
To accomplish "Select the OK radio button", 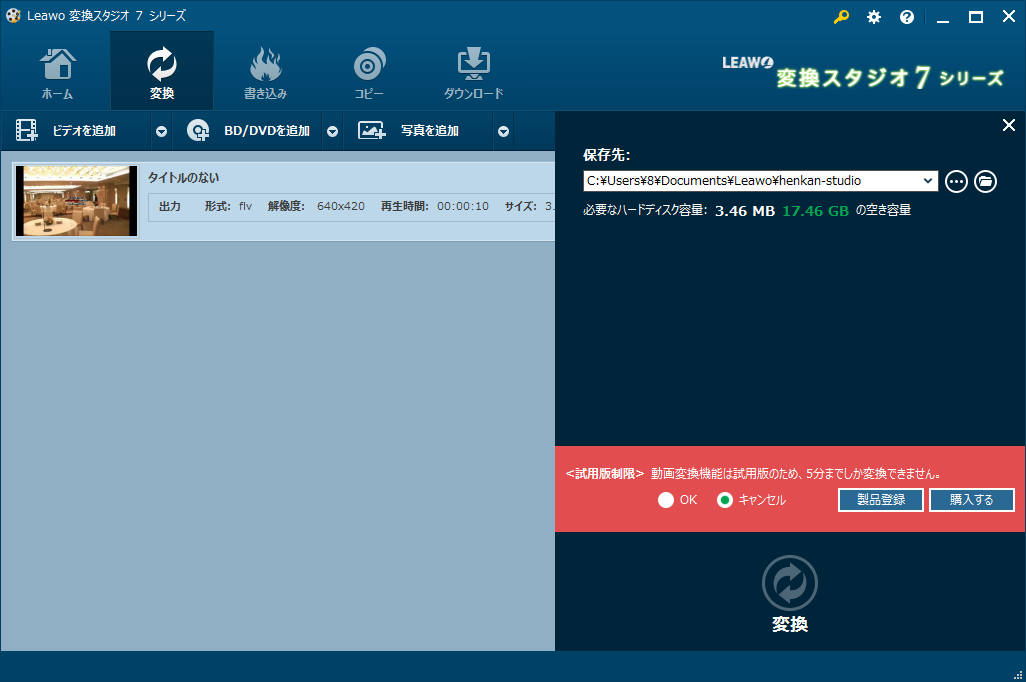I will coord(666,499).
